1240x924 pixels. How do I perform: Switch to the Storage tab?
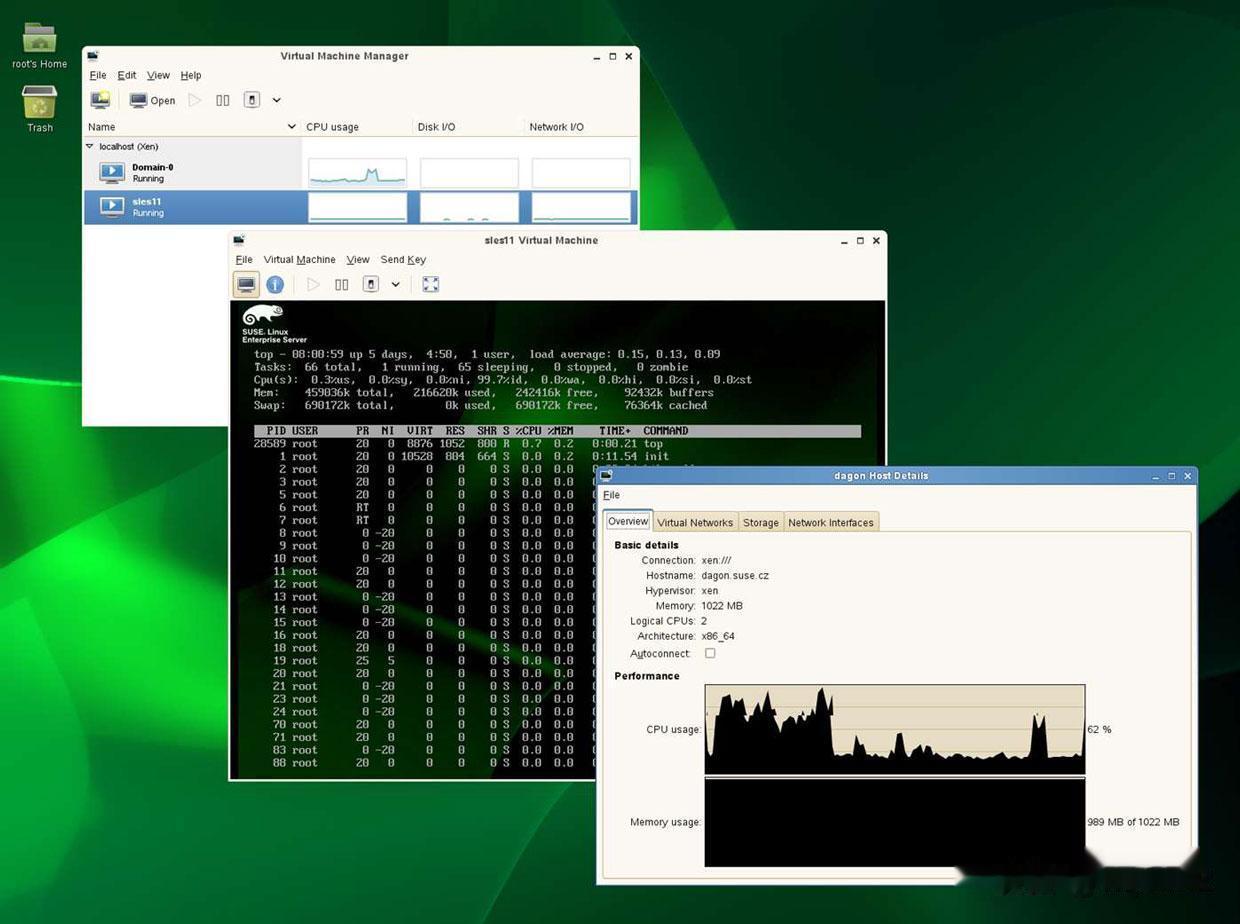[x=760, y=522]
